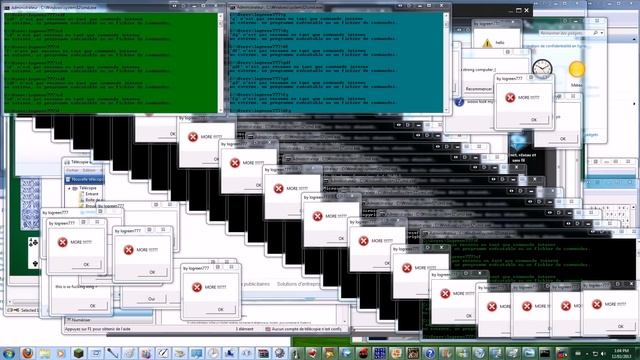Click the analog clock gadget
640x360 pixels.
(542, 68)
